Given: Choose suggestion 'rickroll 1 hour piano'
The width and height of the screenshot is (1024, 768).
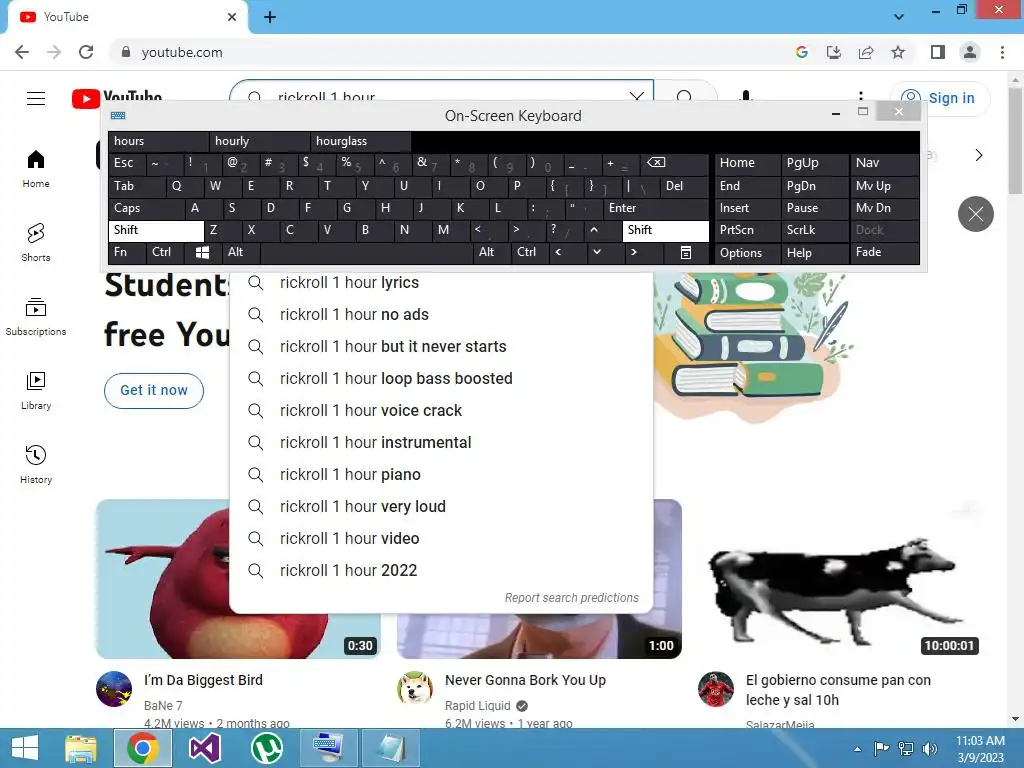Looking at the screenshot, I should click(441, 475).
